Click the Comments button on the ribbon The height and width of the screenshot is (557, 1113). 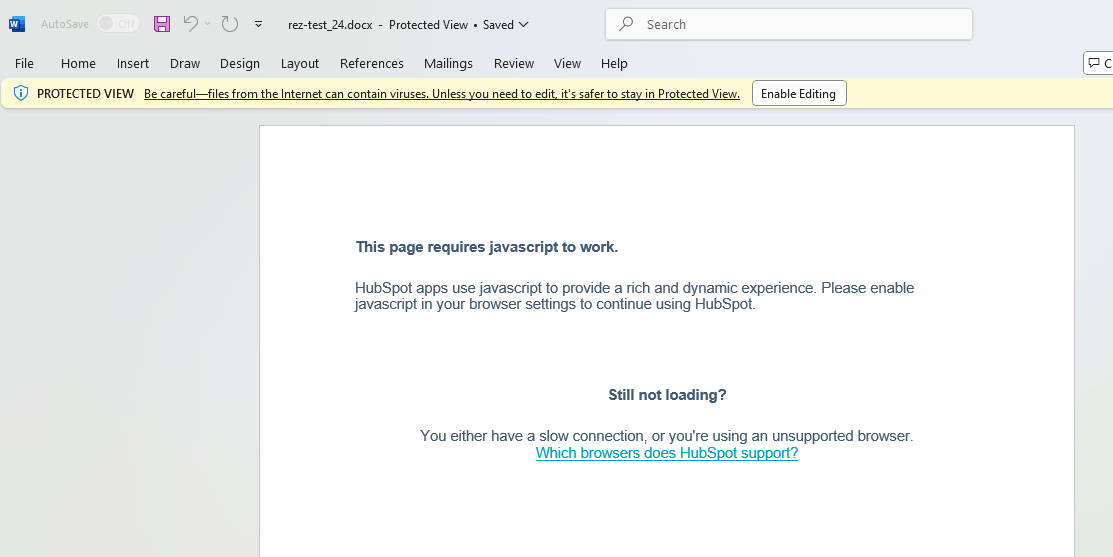1098,63
